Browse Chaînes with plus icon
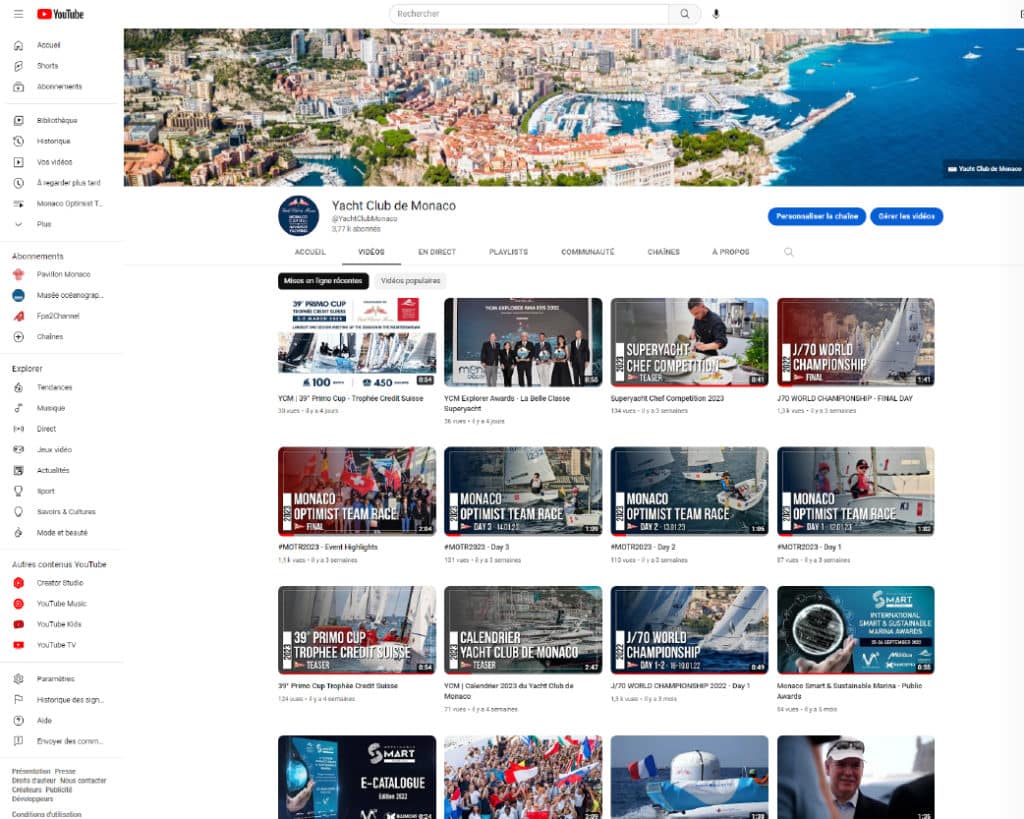 [18, 337]
